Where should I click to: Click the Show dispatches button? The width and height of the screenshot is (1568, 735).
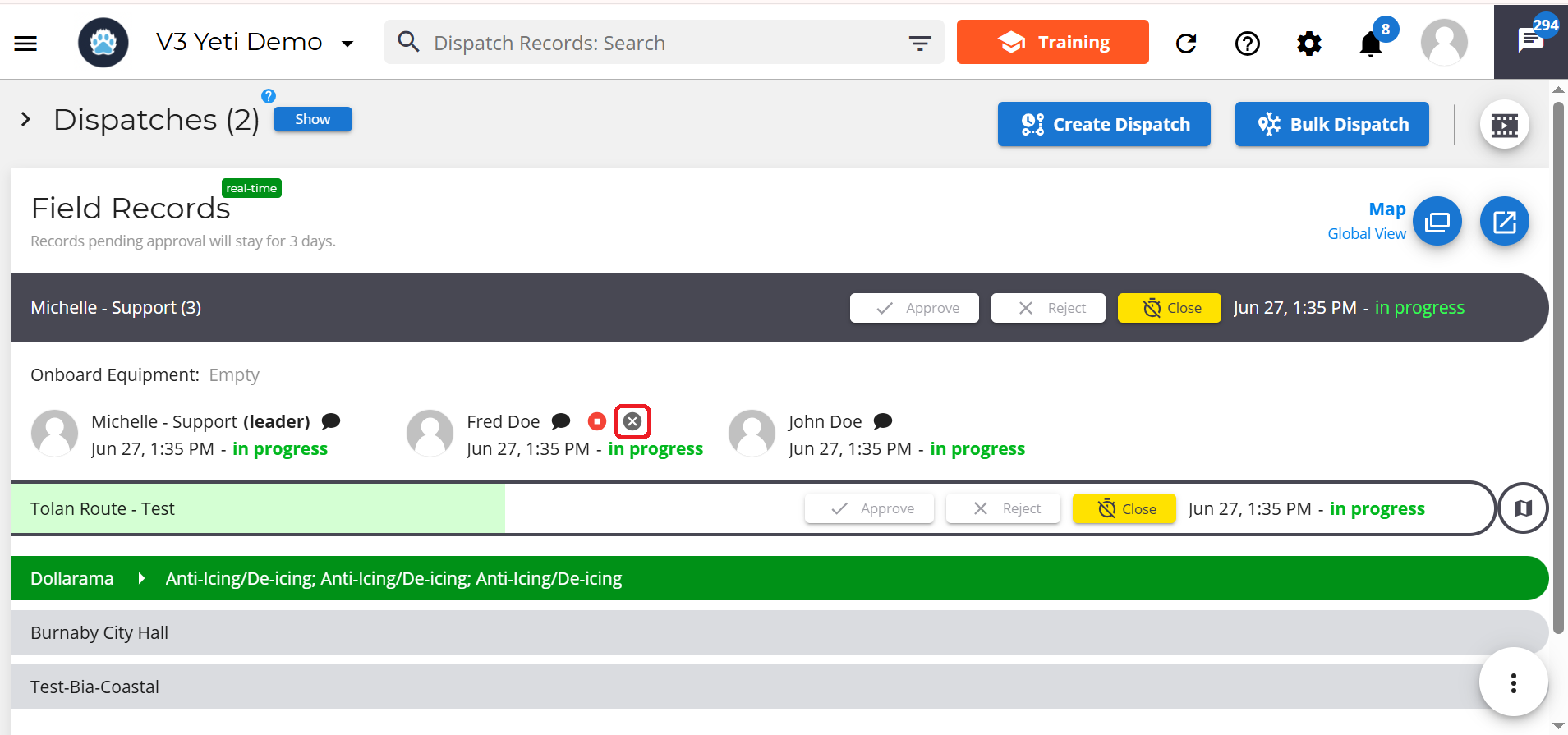pyautogui.click(x=313, y=119)
